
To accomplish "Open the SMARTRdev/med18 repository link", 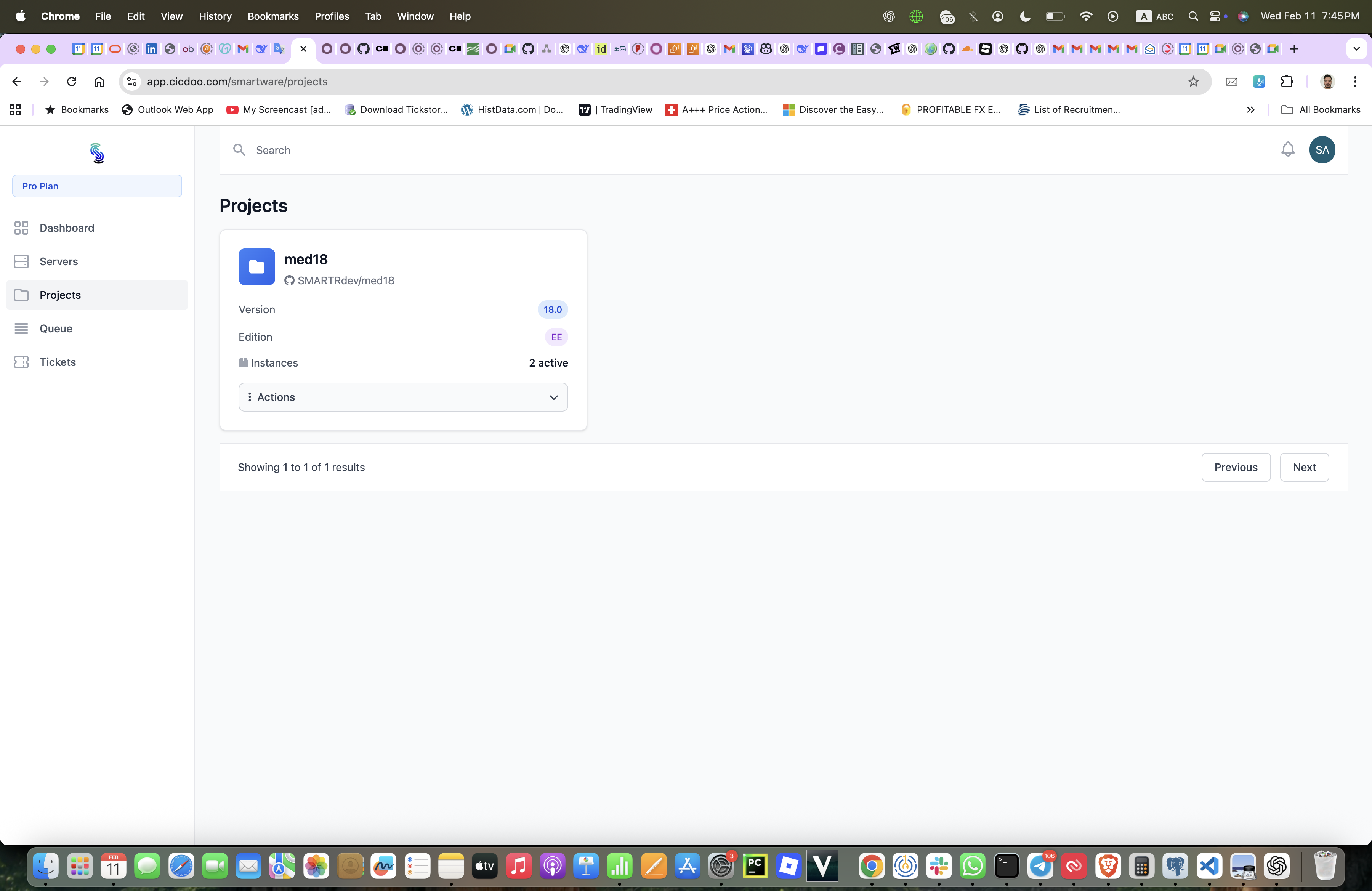I will click(345, 280).
